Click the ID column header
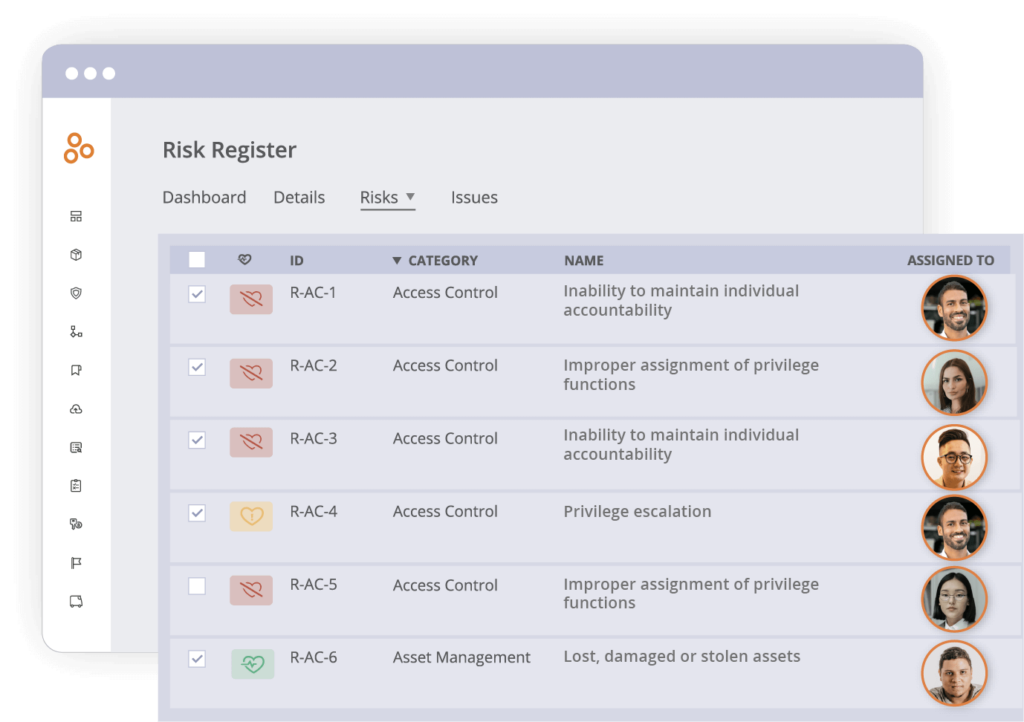The height and width of the screenshot is (722, 1024). pos(296,260)
